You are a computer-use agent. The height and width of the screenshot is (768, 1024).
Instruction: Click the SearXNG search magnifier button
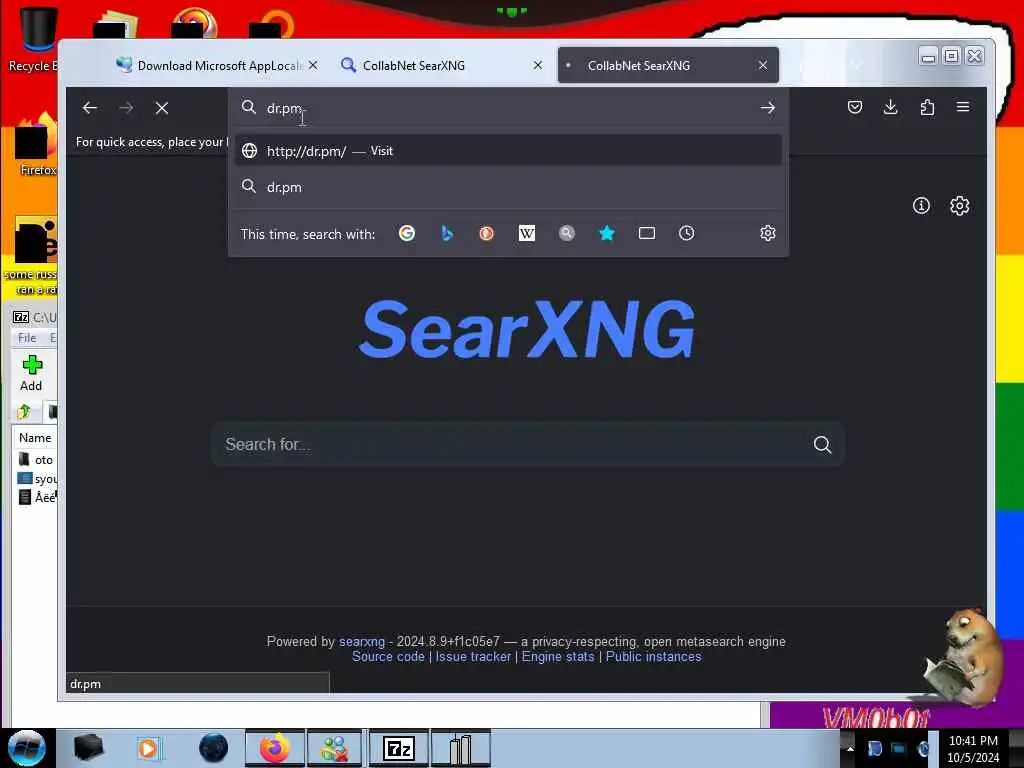pos(823,445)
